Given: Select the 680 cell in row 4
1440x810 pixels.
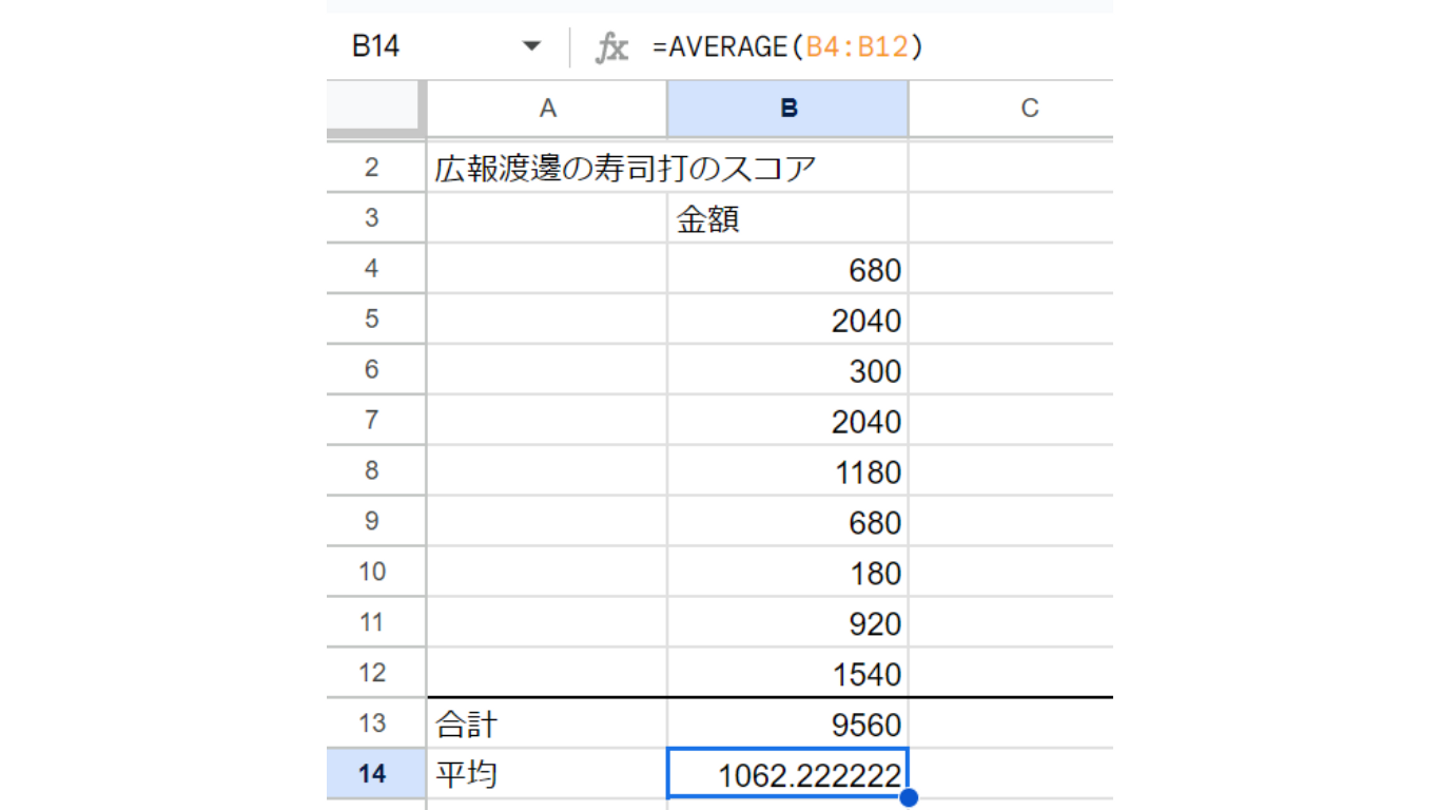Looking at the screenshot, I should point(788,269).
